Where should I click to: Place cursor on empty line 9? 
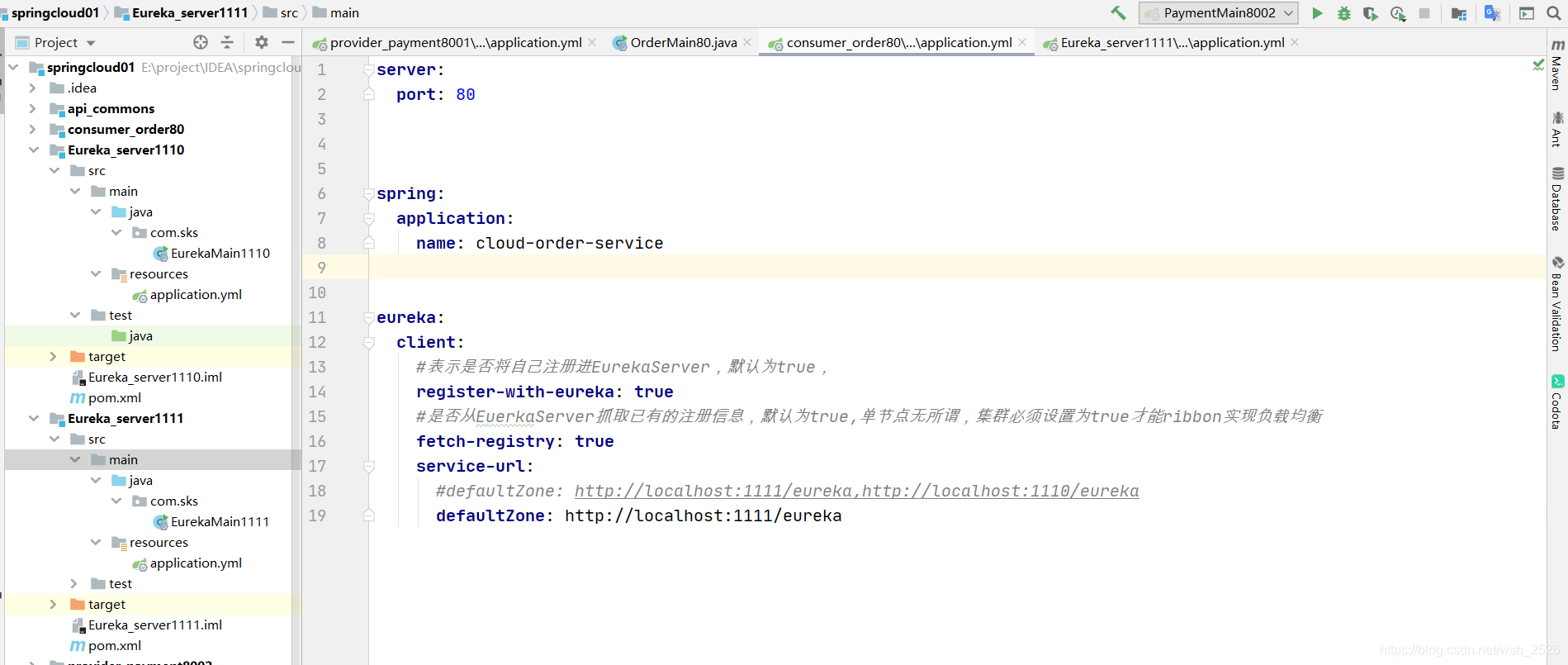(x=956, y=268)
